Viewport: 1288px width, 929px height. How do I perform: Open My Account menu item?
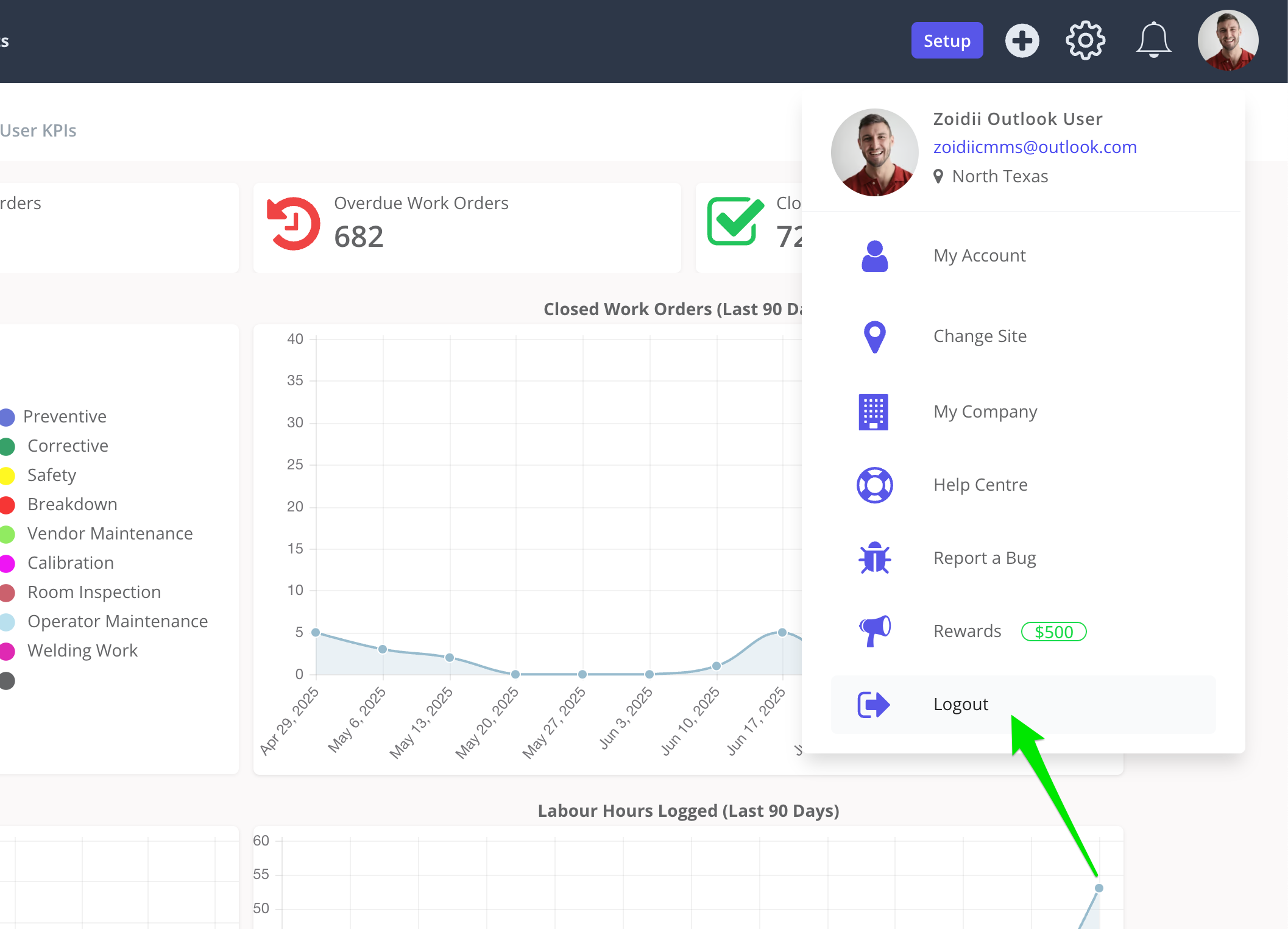(1024, 256)
